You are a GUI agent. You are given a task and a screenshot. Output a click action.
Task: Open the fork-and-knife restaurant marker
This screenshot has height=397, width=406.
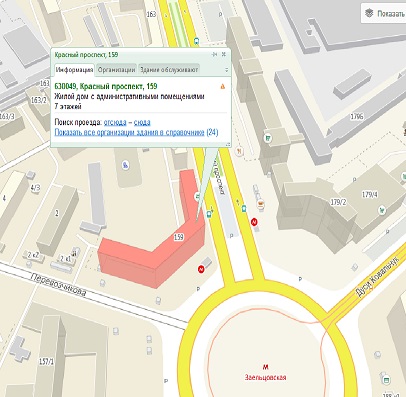[x=239, y=151]
